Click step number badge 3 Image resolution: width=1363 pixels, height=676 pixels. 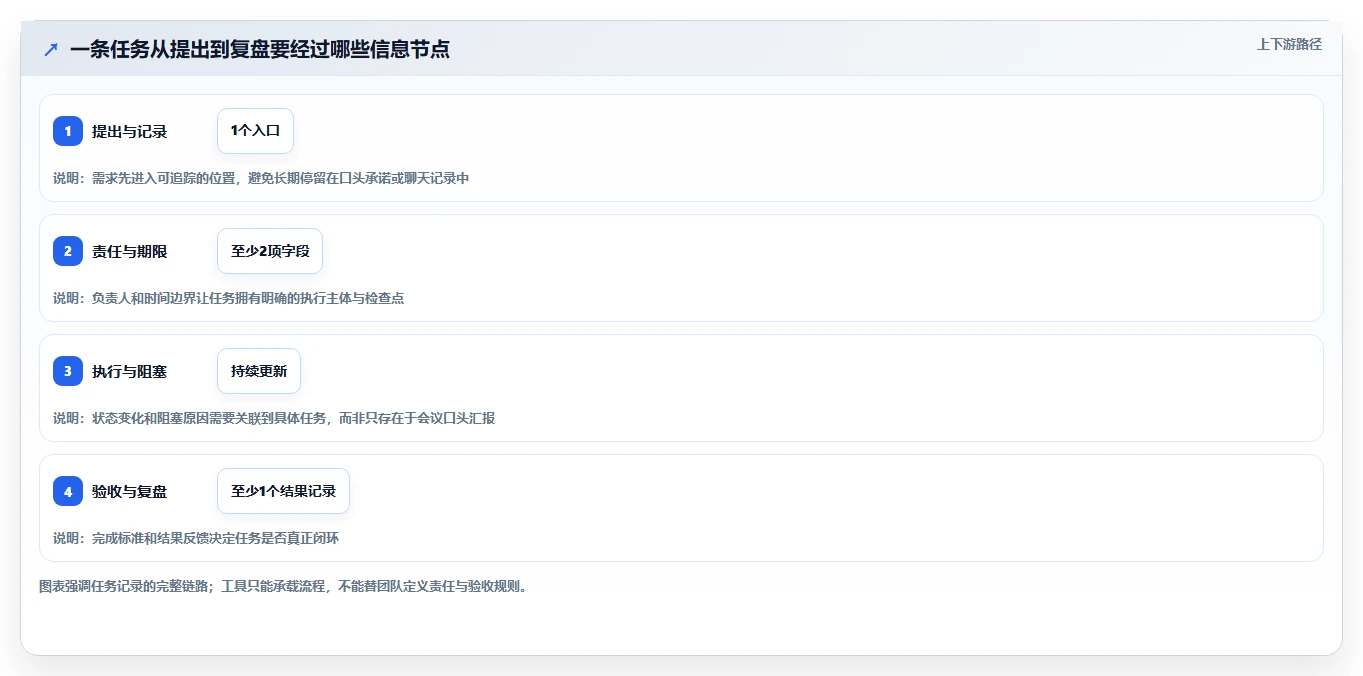click(68, 371)
